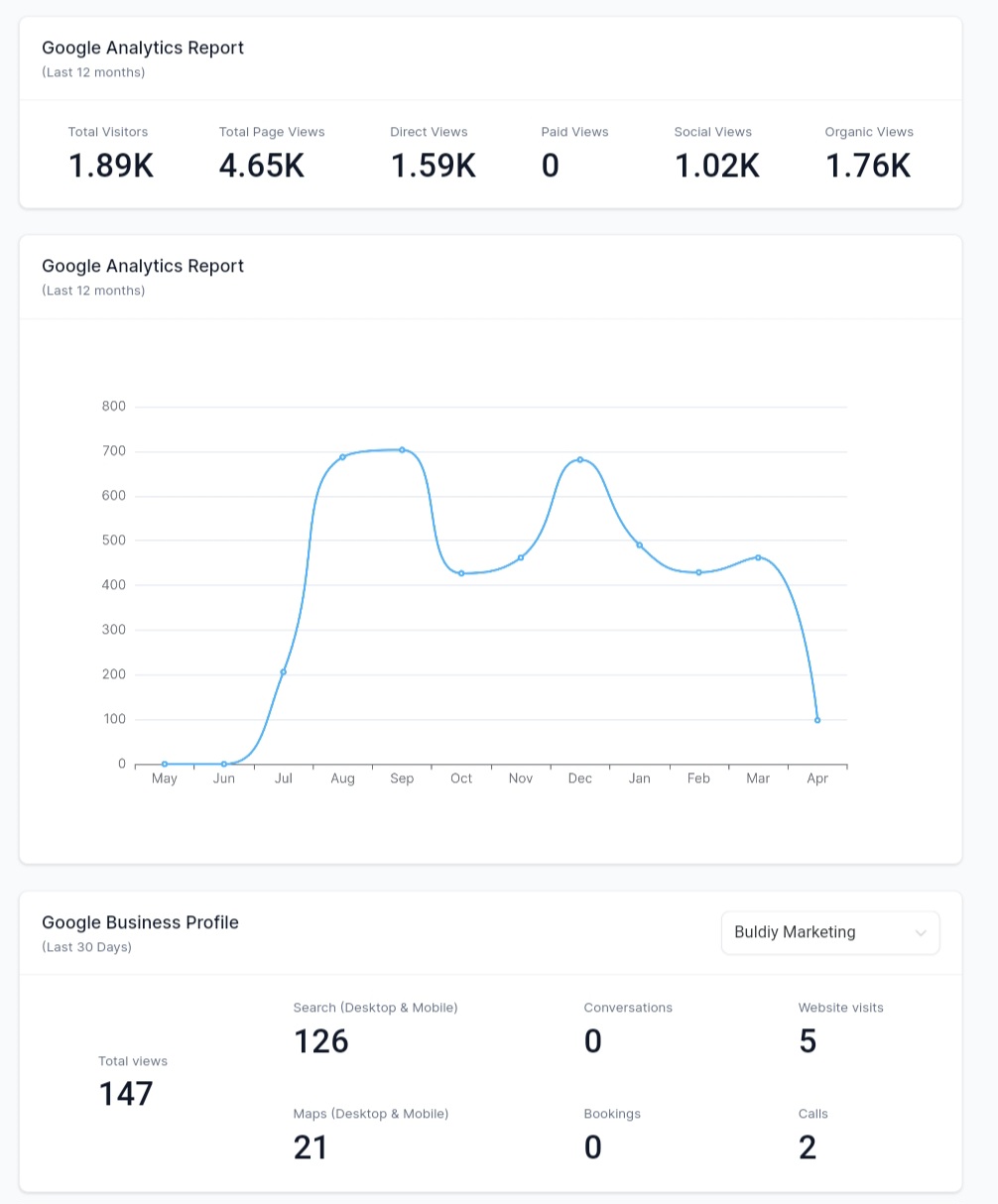The image size is (998, 1204).
Task: Select the Total views 147 figure
Action: tap(126, 1093)
